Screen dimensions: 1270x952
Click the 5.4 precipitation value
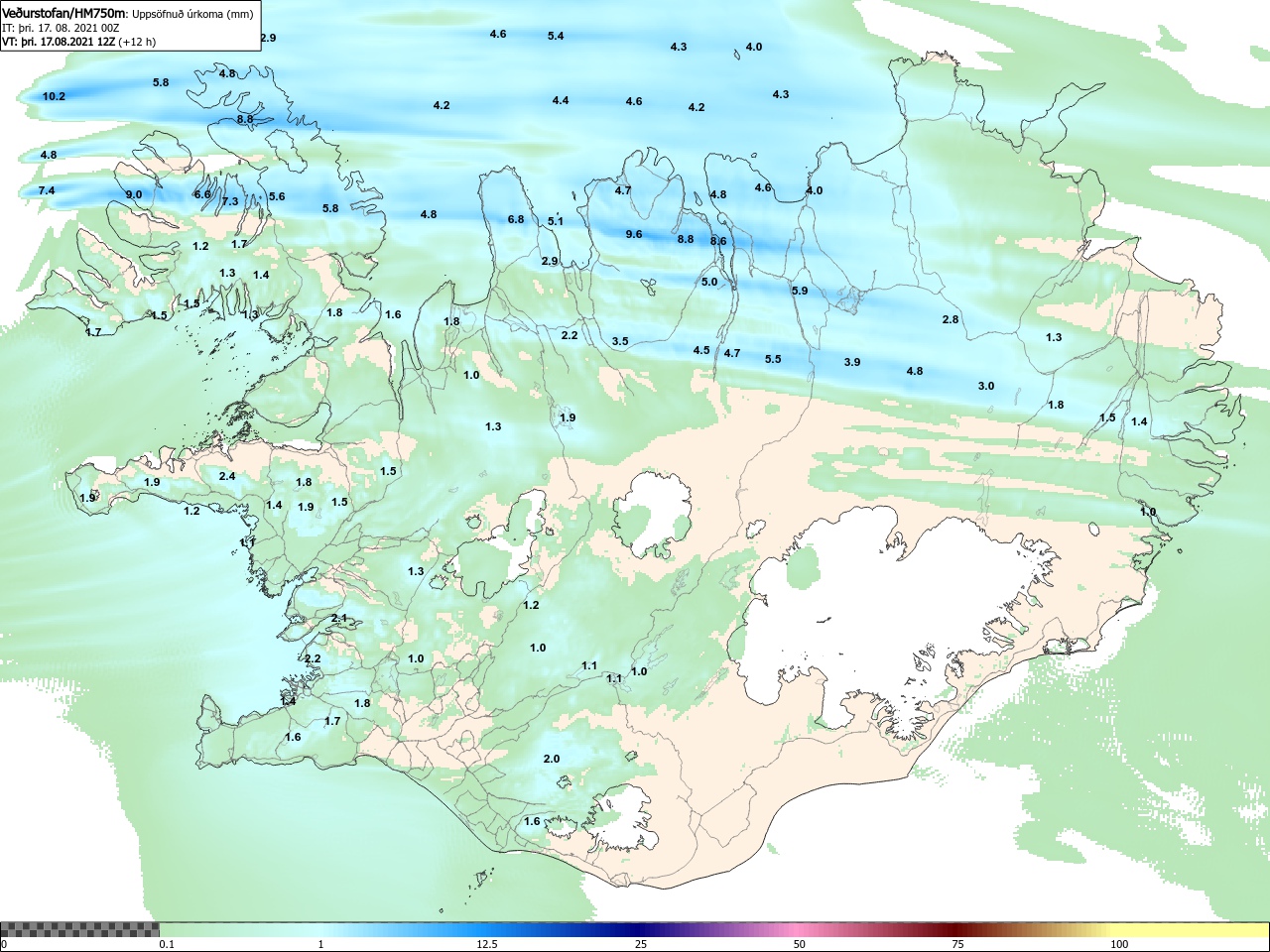556,36
